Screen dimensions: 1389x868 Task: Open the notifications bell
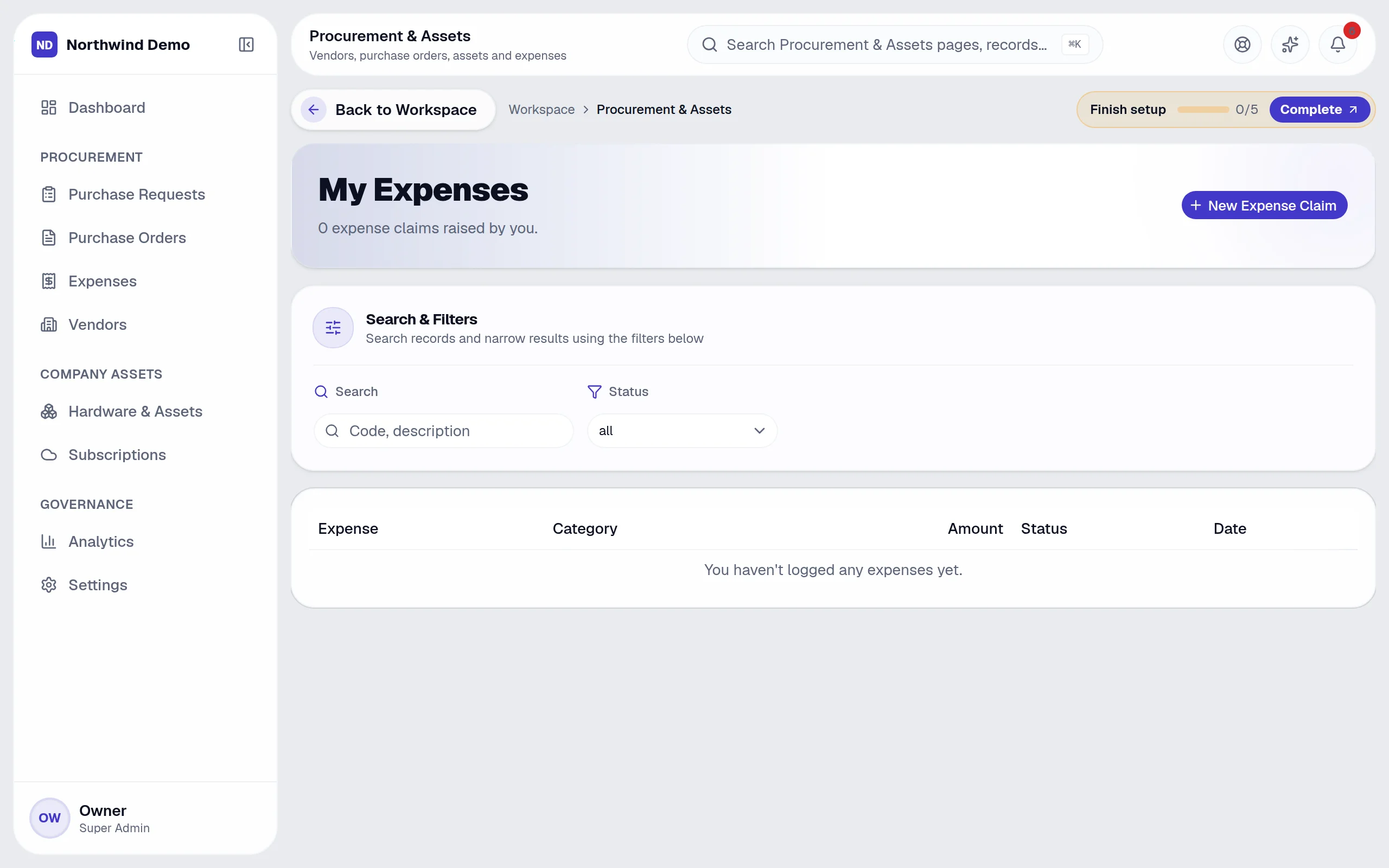click(x=1337, y=45)
